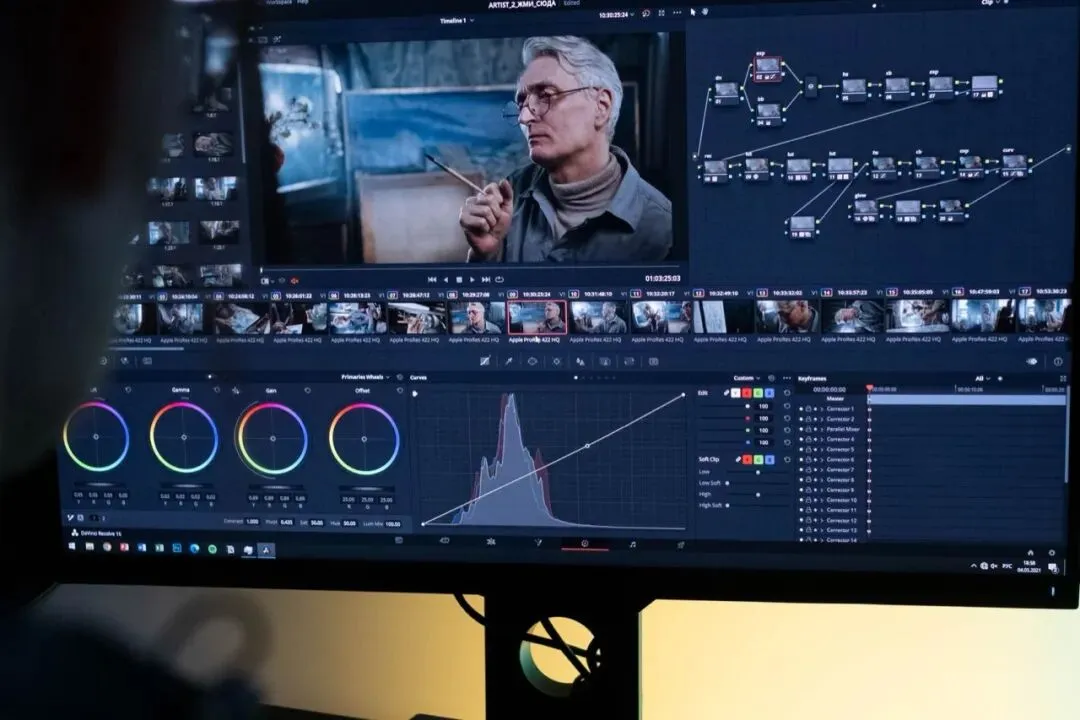Open the Blur palette
The image size is (1080, 720).
click(581, 361)
